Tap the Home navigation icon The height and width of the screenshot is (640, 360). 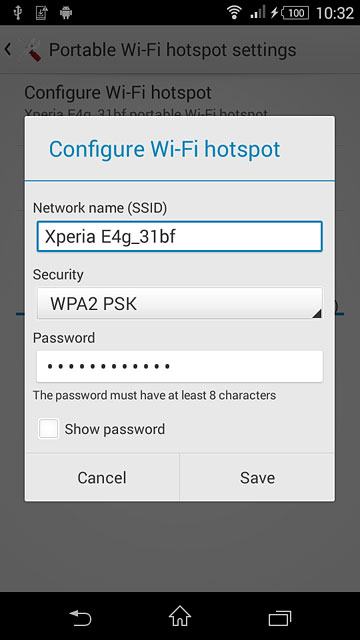[180, 616]
